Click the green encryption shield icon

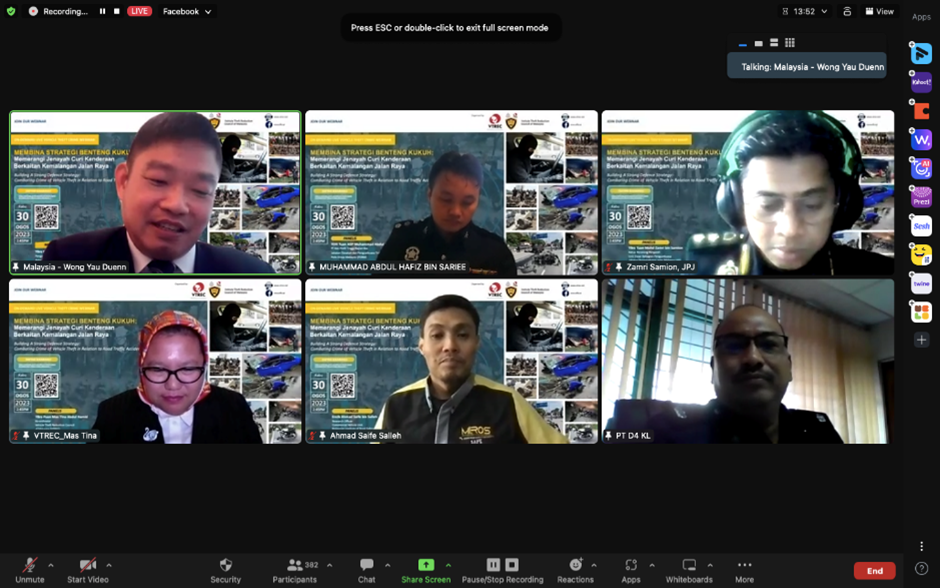(12, 11)
